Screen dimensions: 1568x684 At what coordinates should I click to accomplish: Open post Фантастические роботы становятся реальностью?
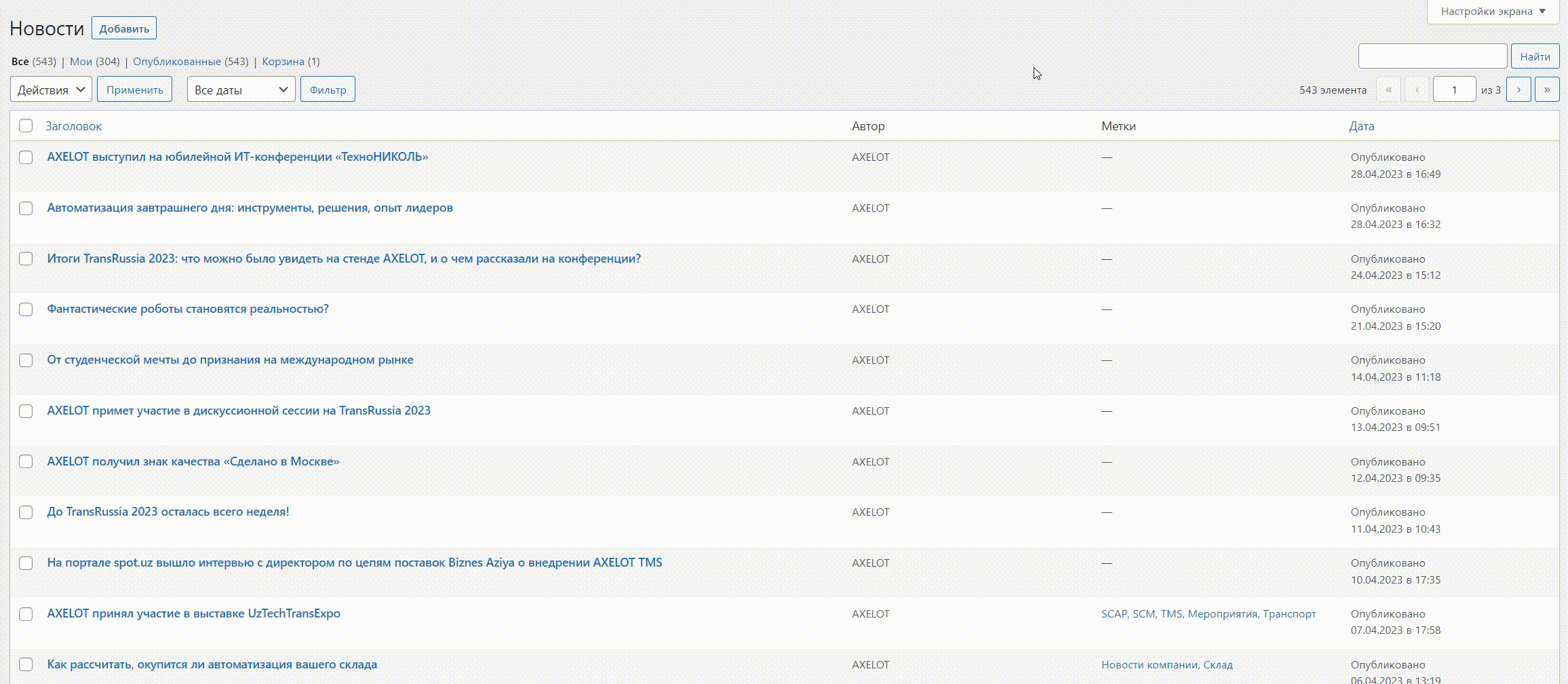[x=188, y=309]
